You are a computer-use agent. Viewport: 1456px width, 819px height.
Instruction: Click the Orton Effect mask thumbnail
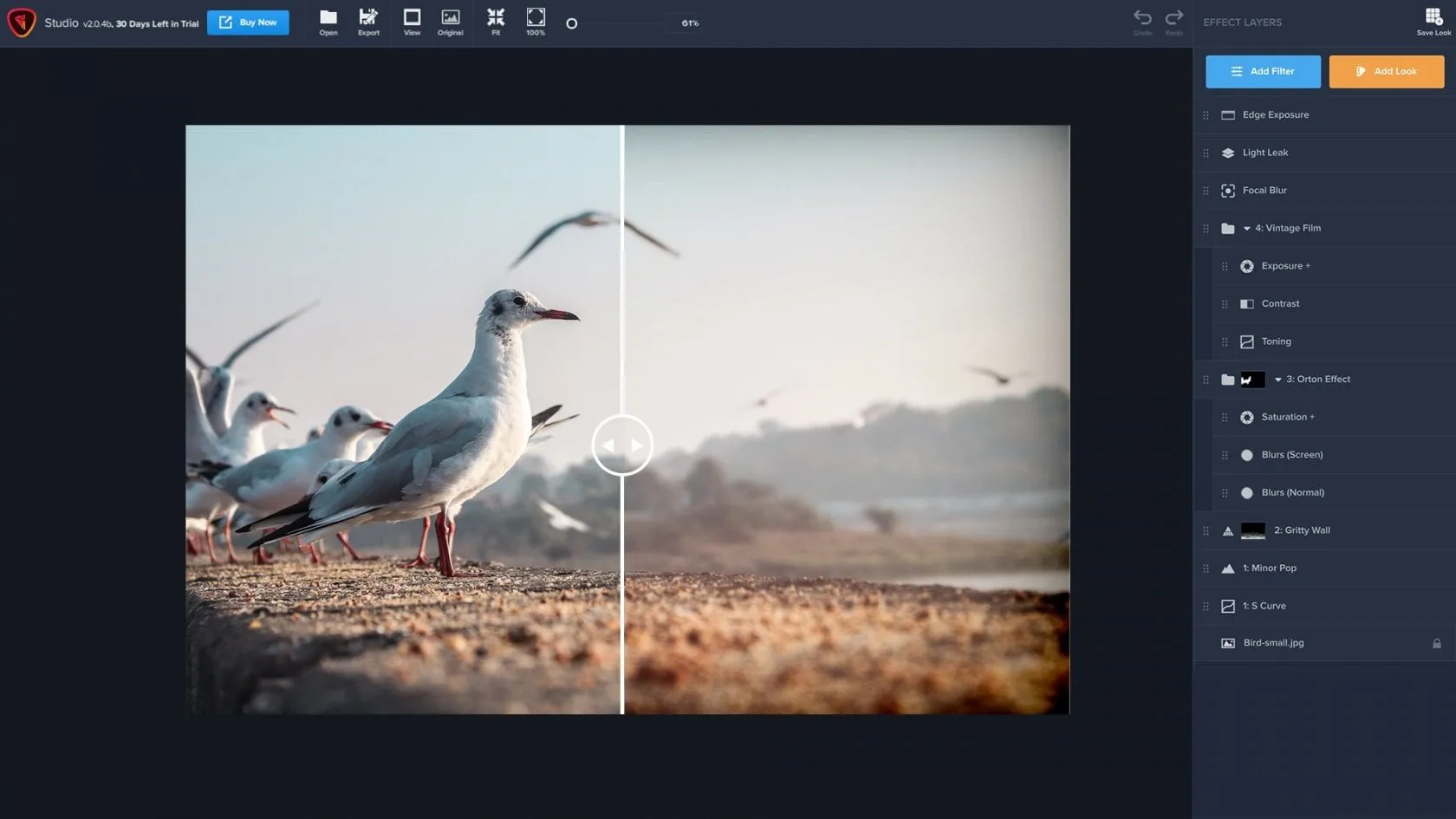[x=1252, y=380]
